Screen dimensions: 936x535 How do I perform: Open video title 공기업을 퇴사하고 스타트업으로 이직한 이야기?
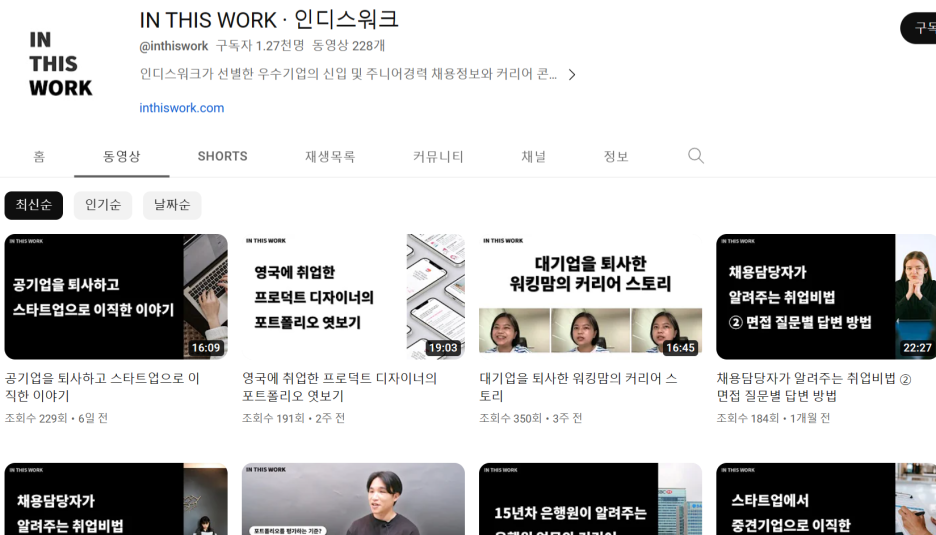pos(102,387)
